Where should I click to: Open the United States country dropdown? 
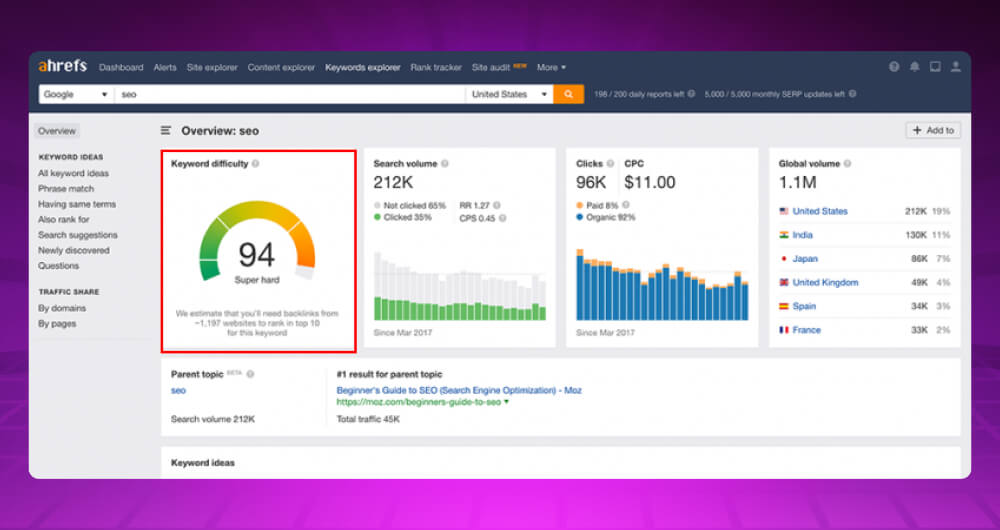[509, 94]
